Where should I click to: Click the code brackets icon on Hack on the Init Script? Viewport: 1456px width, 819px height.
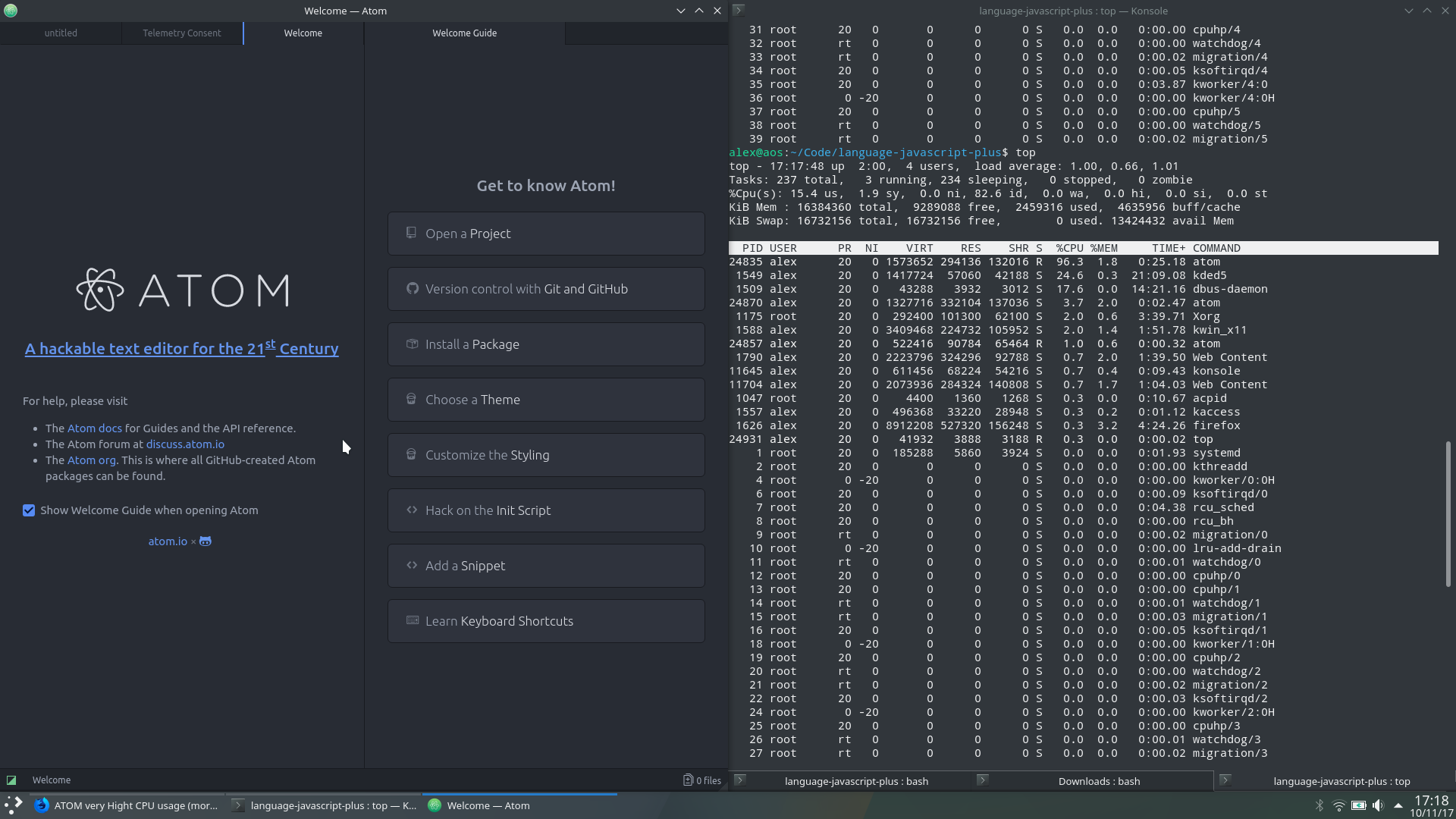tap(412, 510)
